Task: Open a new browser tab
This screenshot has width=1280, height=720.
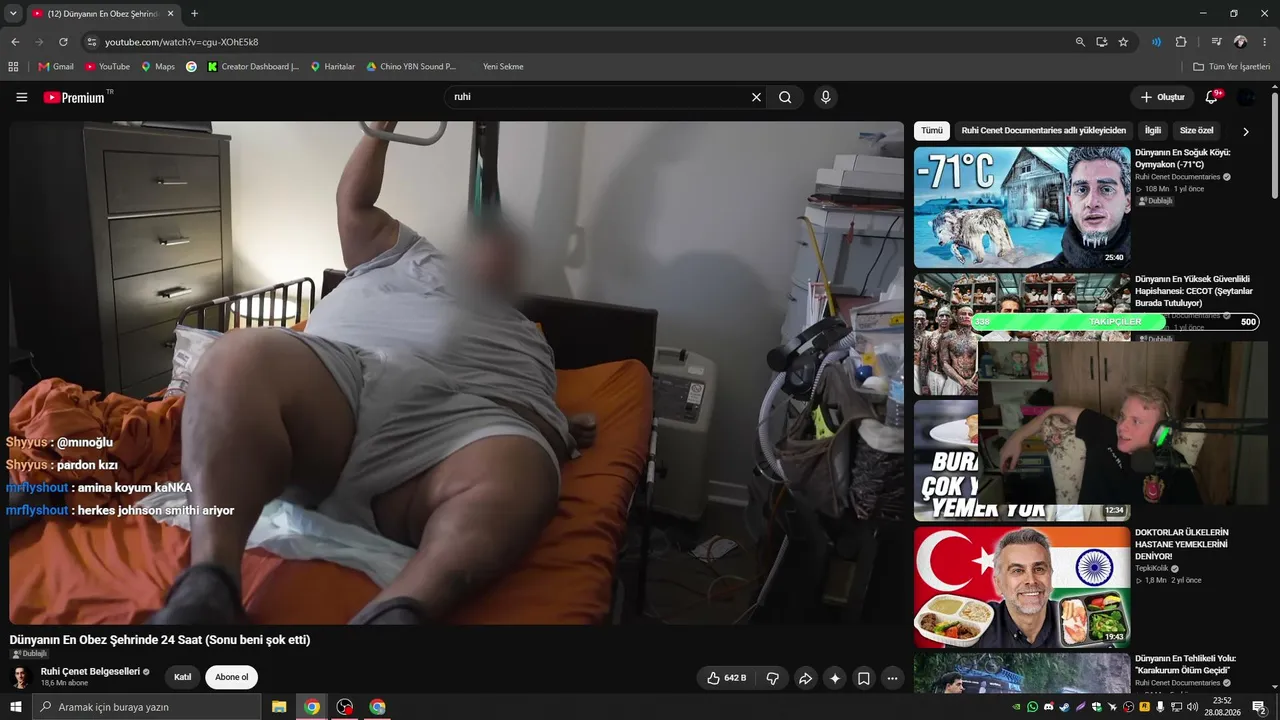Action: tap(194, 14)
